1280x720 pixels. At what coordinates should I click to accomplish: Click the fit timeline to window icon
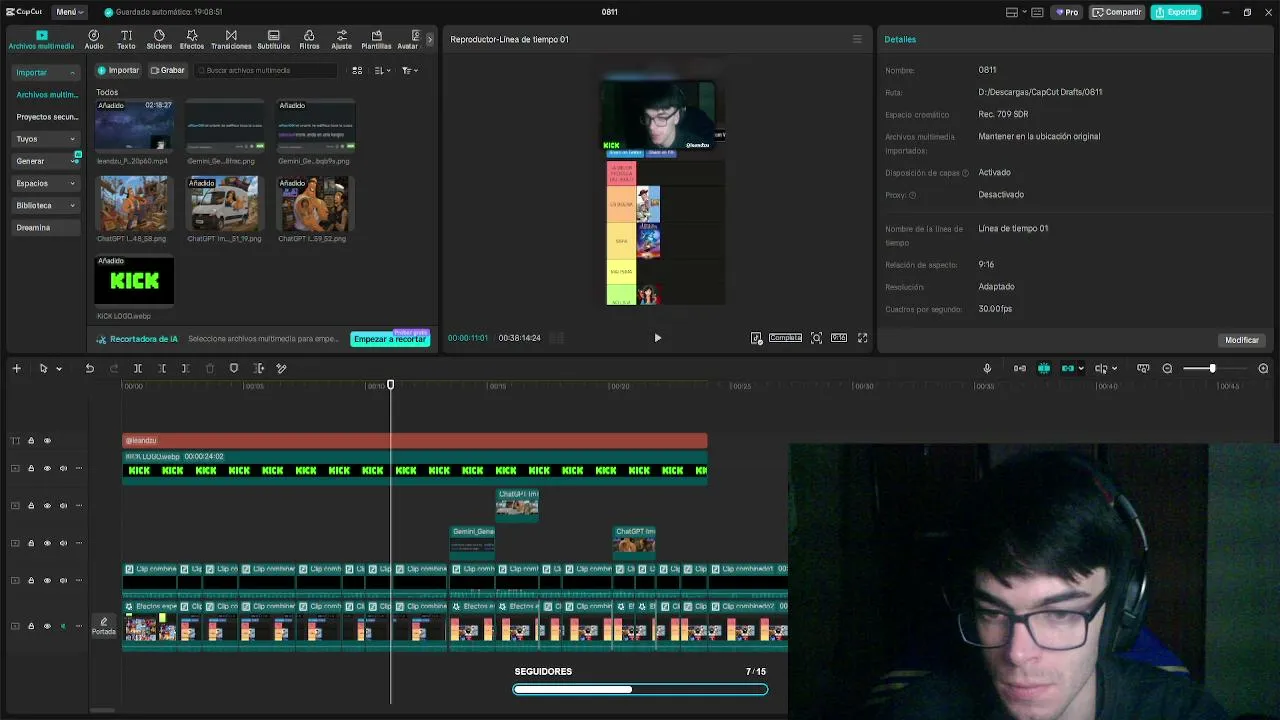[x=1143, y=369]
